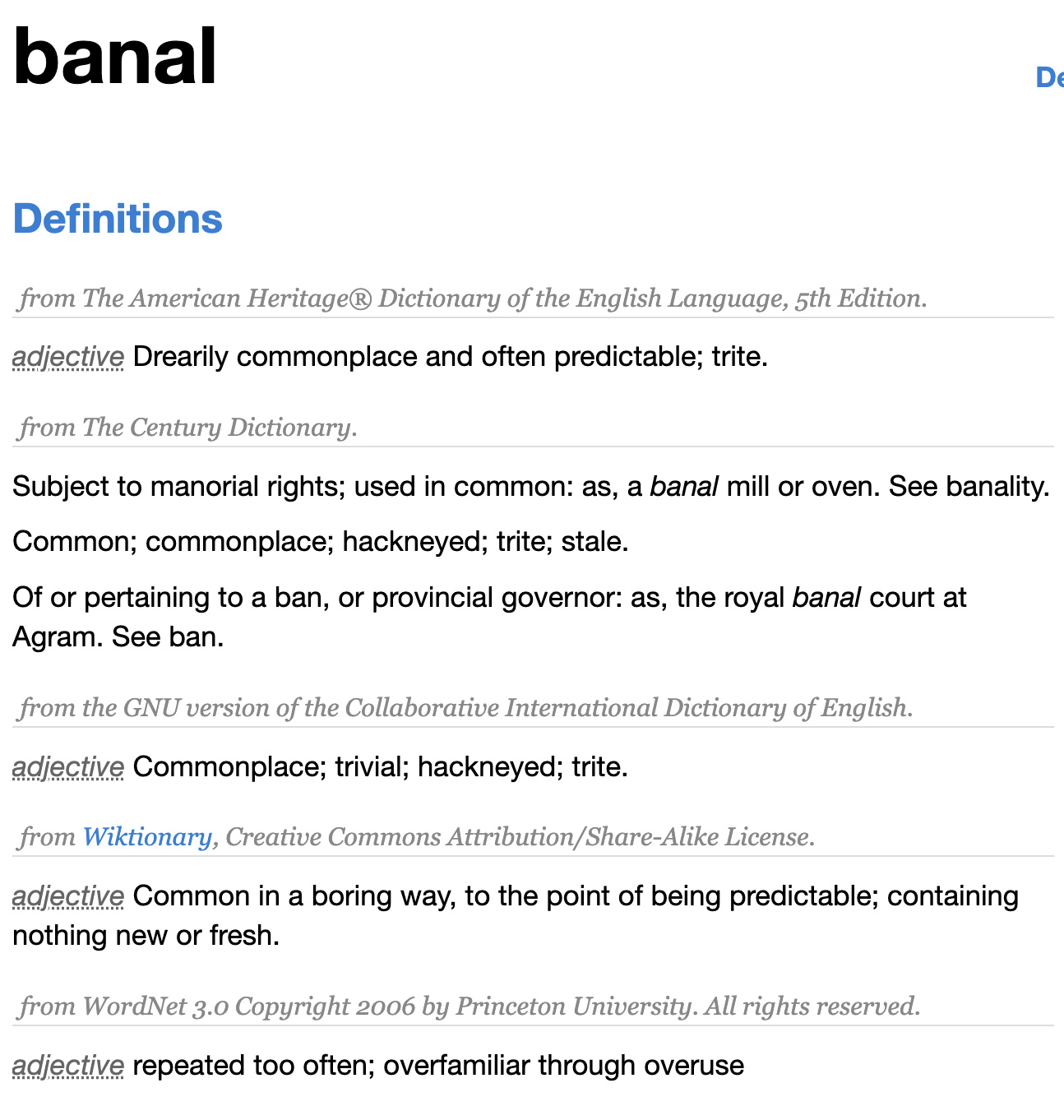1064x1120 pixels.
Task: Click italic 'banal' in 'banal mill or oven'
Action: [x=684, y=487]
